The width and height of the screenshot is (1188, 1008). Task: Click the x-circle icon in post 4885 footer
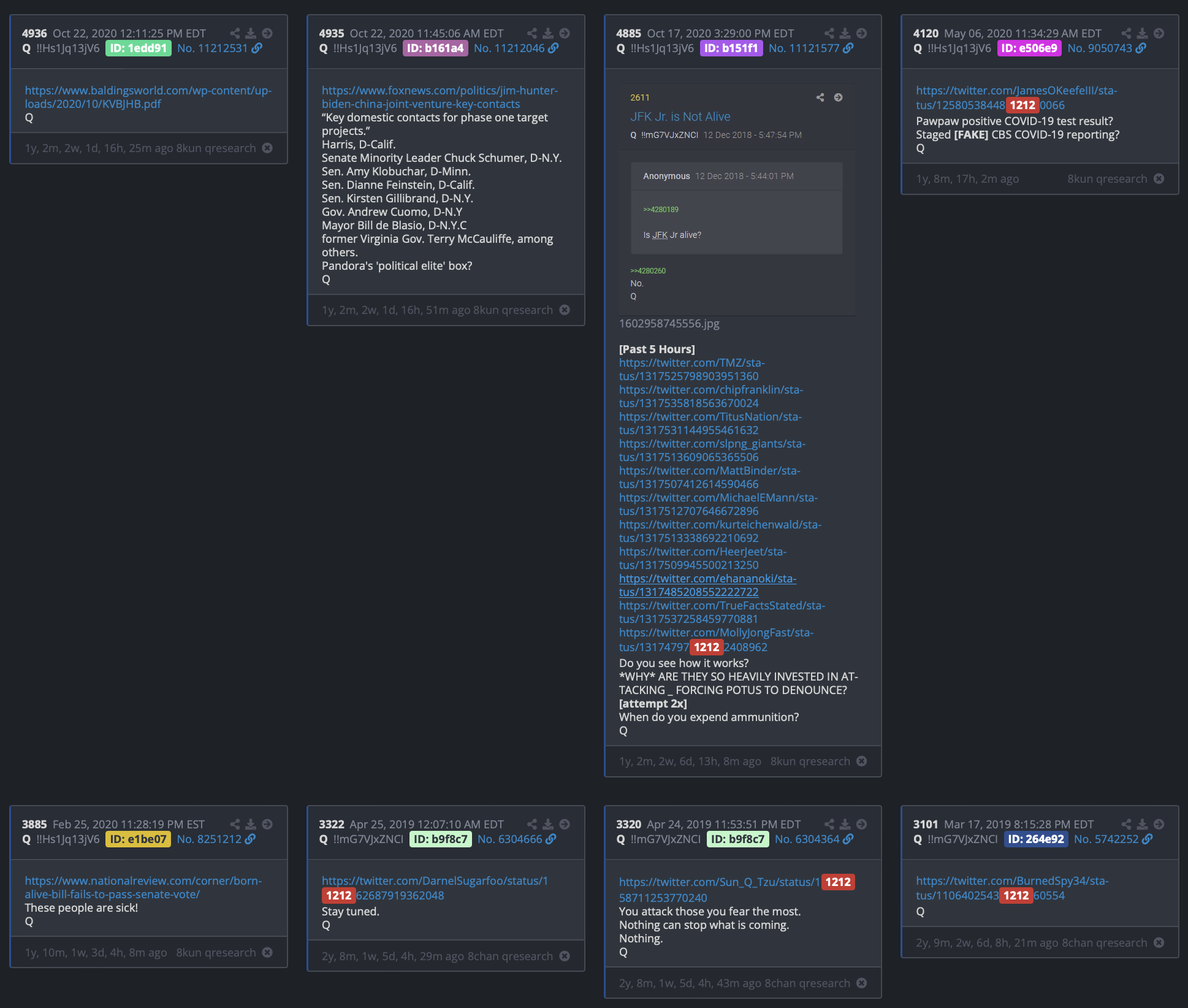[861, 761]
